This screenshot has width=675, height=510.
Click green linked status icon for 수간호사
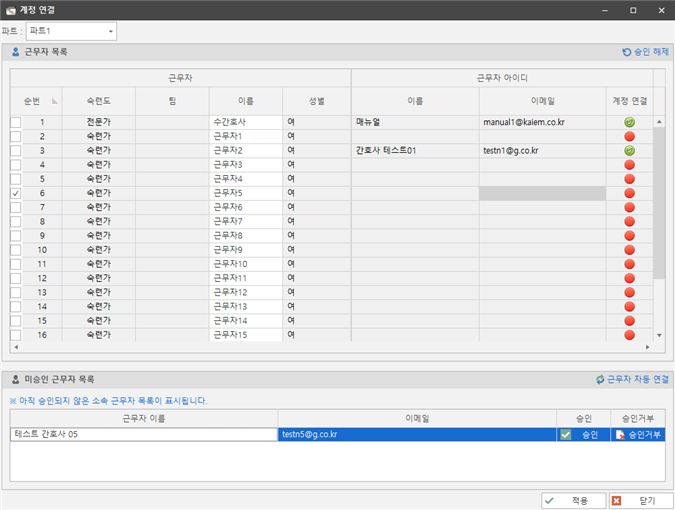point(630,122)
